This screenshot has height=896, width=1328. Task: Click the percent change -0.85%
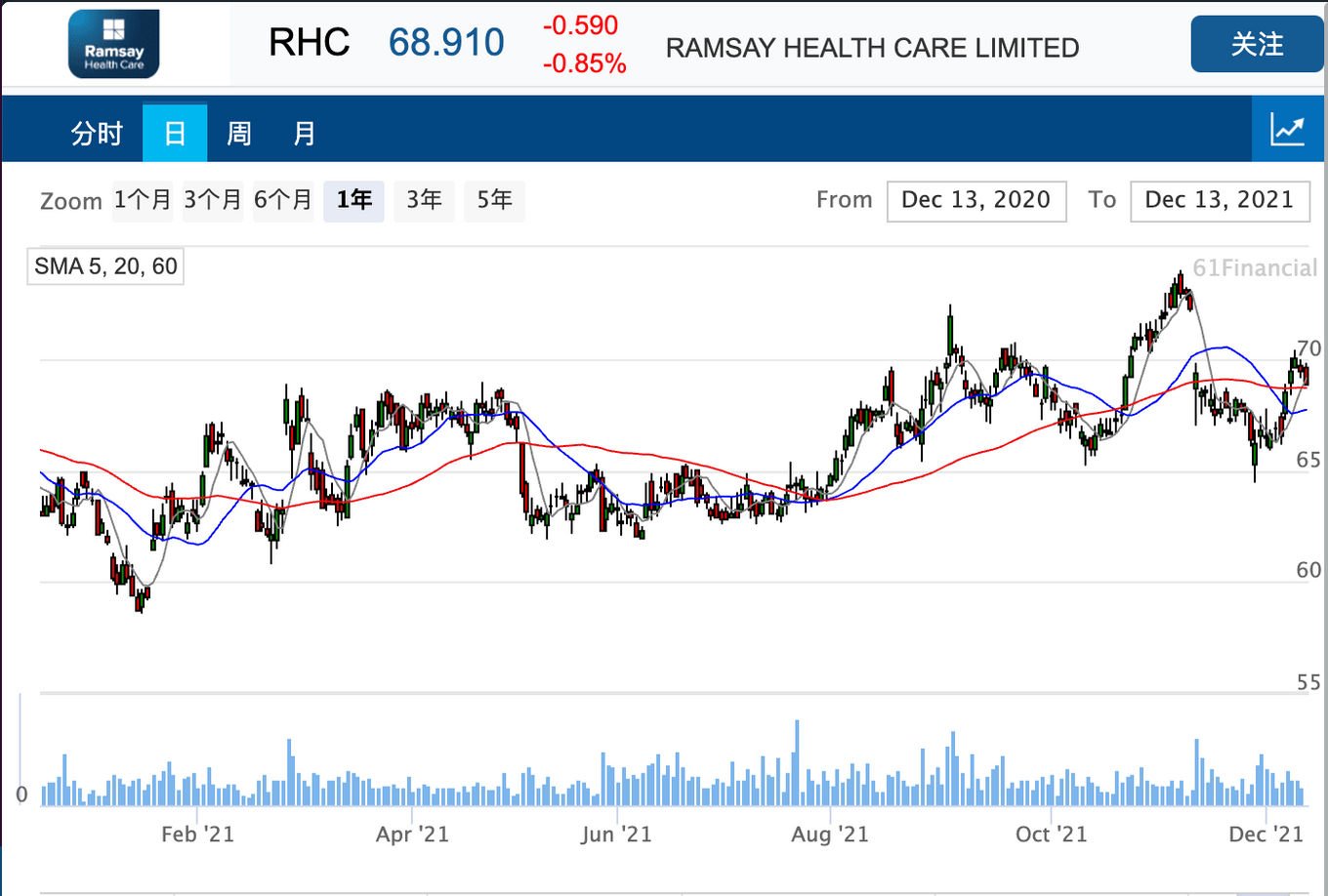point(585,63)
